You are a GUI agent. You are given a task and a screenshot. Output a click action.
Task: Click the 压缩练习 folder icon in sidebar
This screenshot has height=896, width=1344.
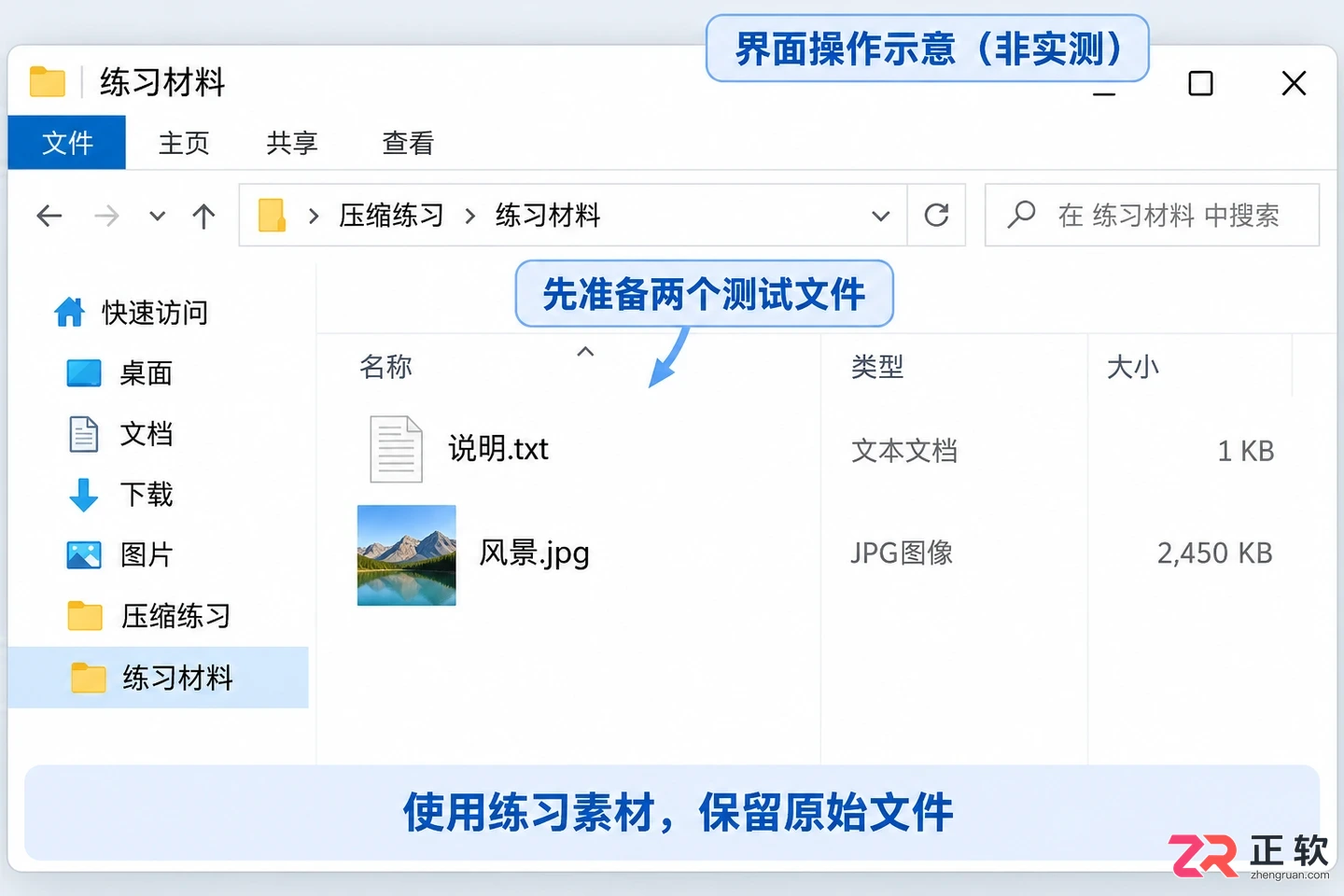tap(85, 616)
